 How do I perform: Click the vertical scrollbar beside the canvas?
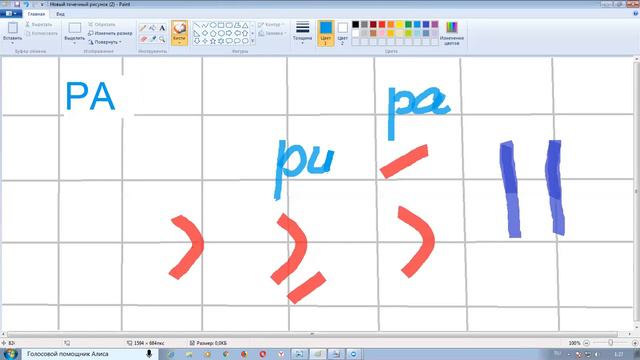tap(636, 191)
